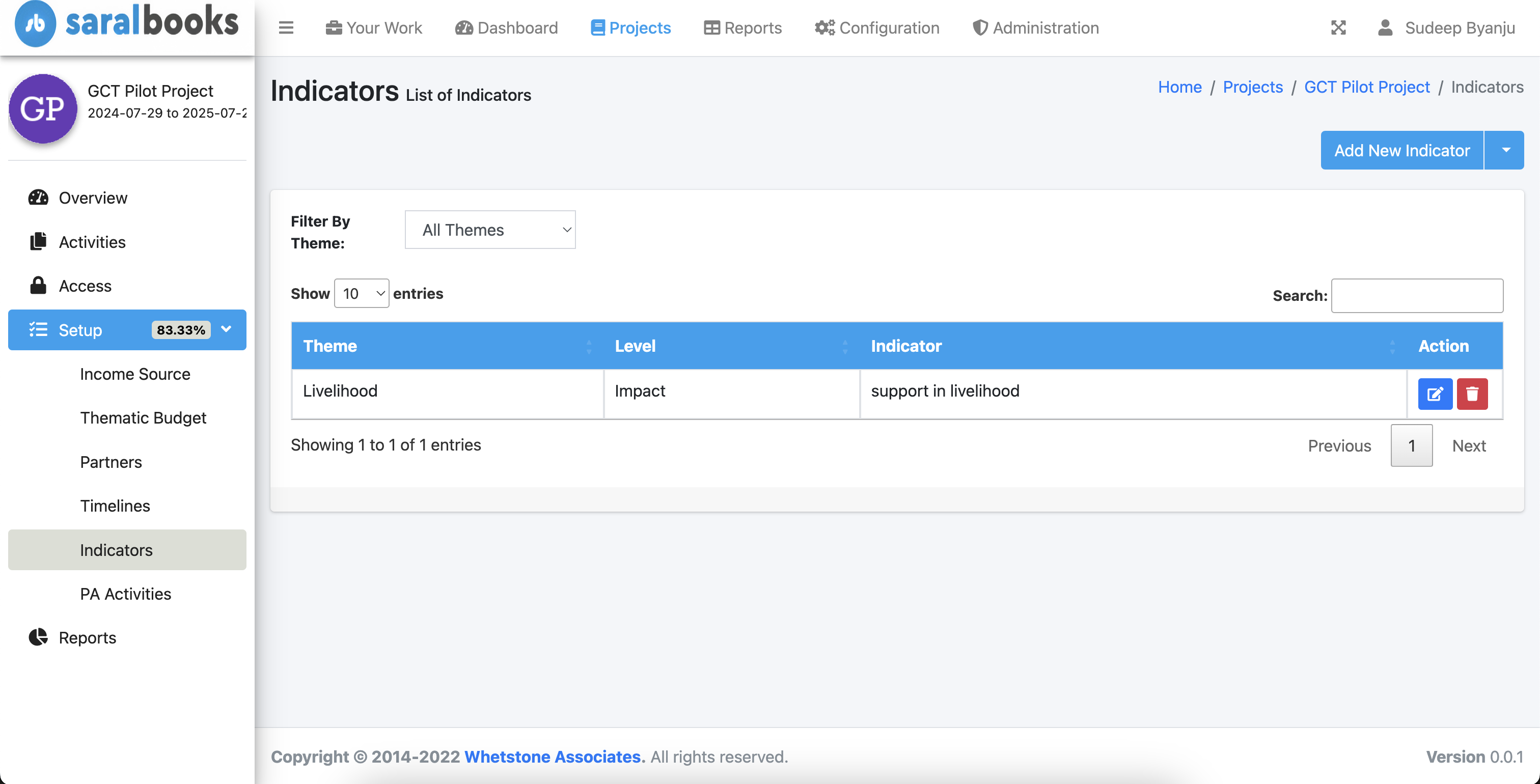This screenshot has height=784, width=1540.
Task: Click the GP project avatar
Action: pyautogui.click(x=42, y=108)
